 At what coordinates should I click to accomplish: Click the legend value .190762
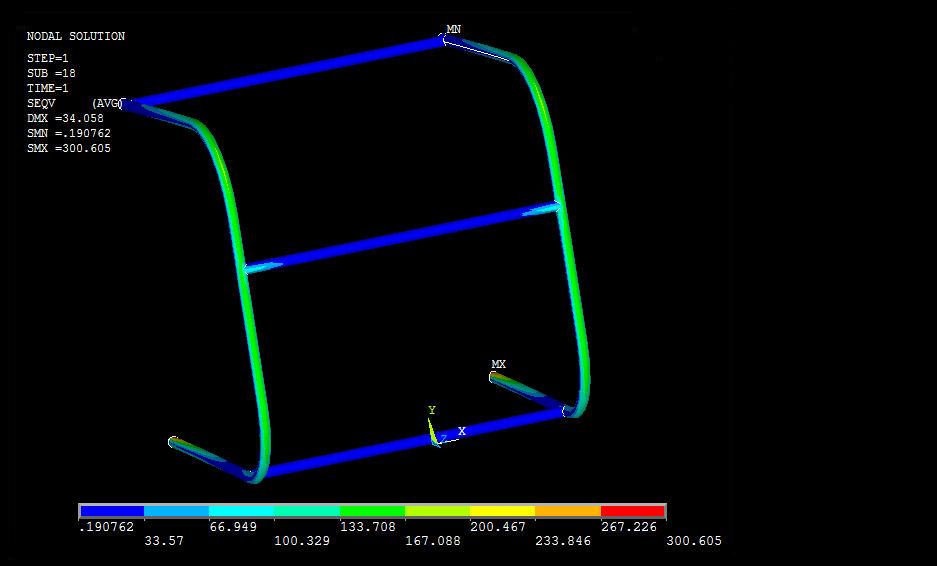(106, 527)
